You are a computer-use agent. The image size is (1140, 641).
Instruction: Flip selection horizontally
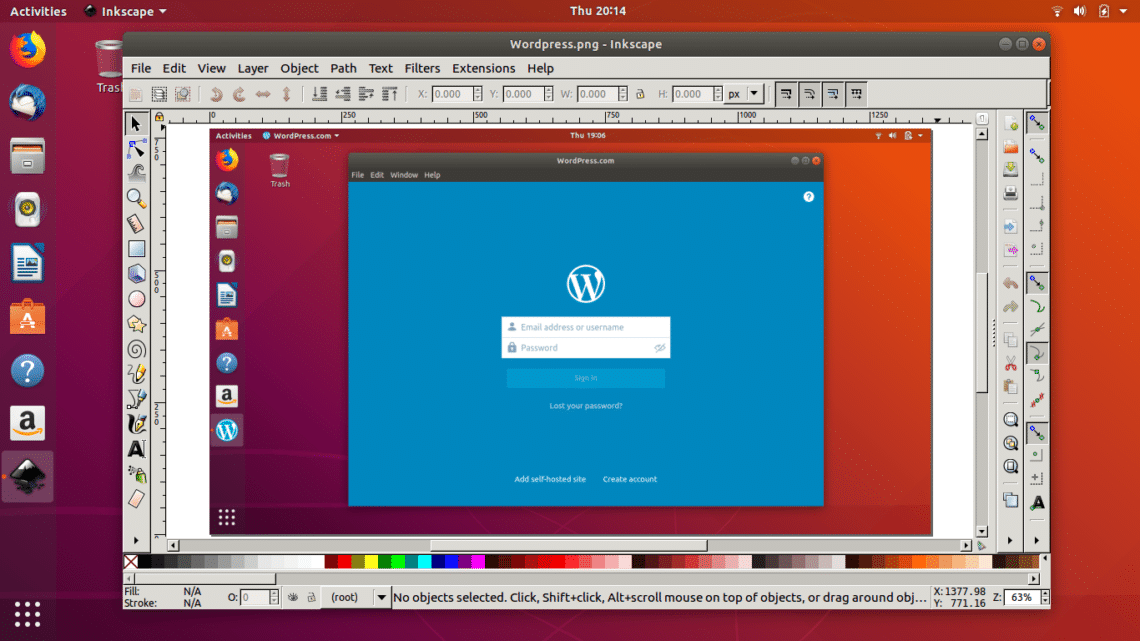tap(263, 94)
